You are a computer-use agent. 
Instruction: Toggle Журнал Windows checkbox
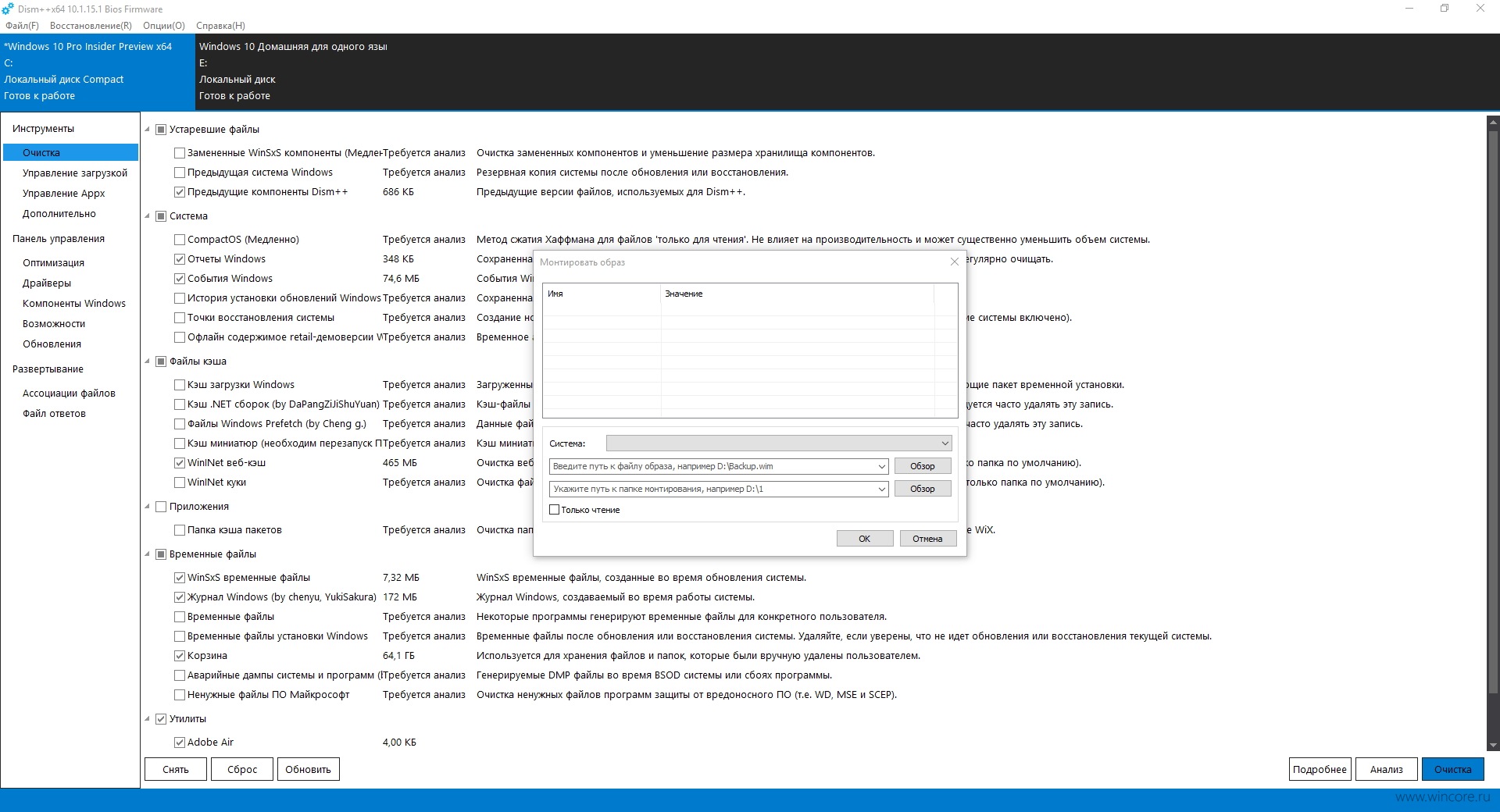coord(180,597)
